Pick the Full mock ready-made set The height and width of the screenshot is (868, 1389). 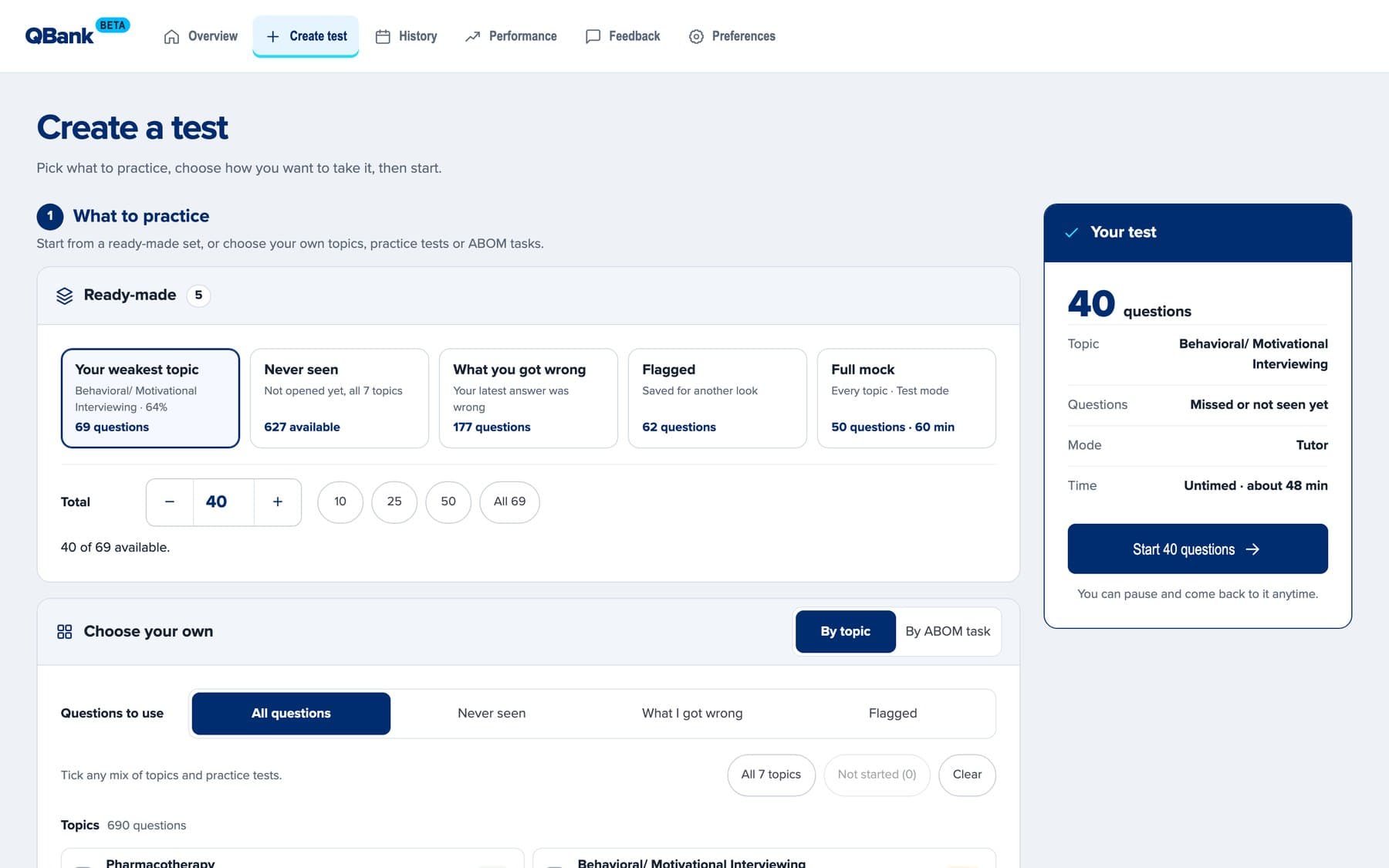point(906,398)
